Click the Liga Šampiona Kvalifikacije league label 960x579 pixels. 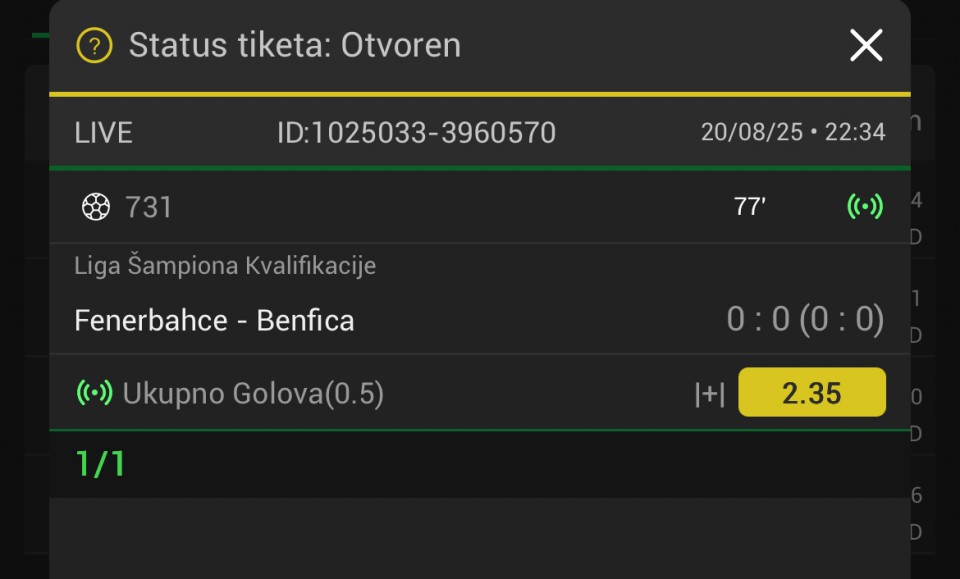tap(225, 266)
